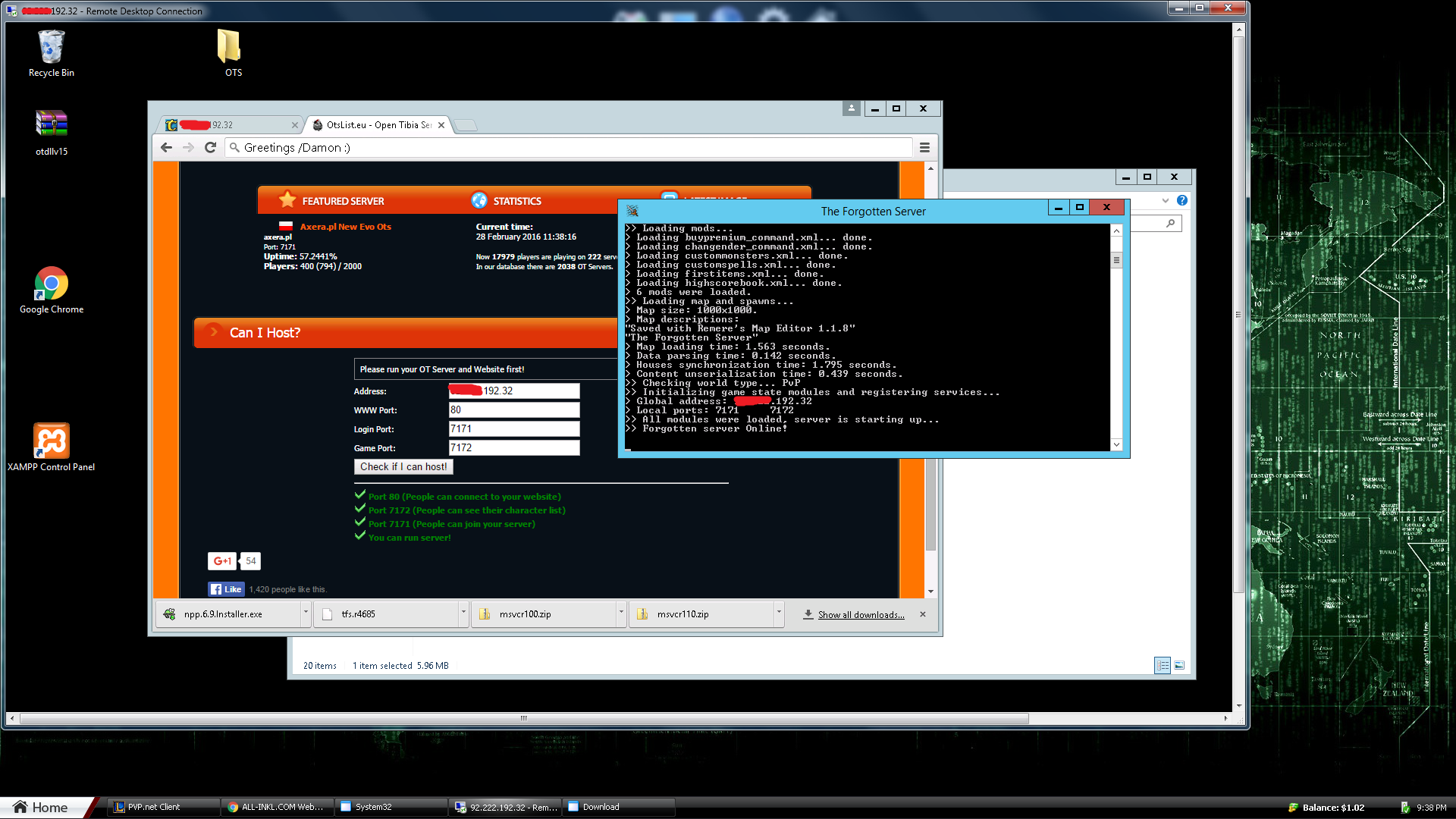The height and width of the screenshot is (819, 1456).
Task: Click the Login Port field
Action: (514, 428)
